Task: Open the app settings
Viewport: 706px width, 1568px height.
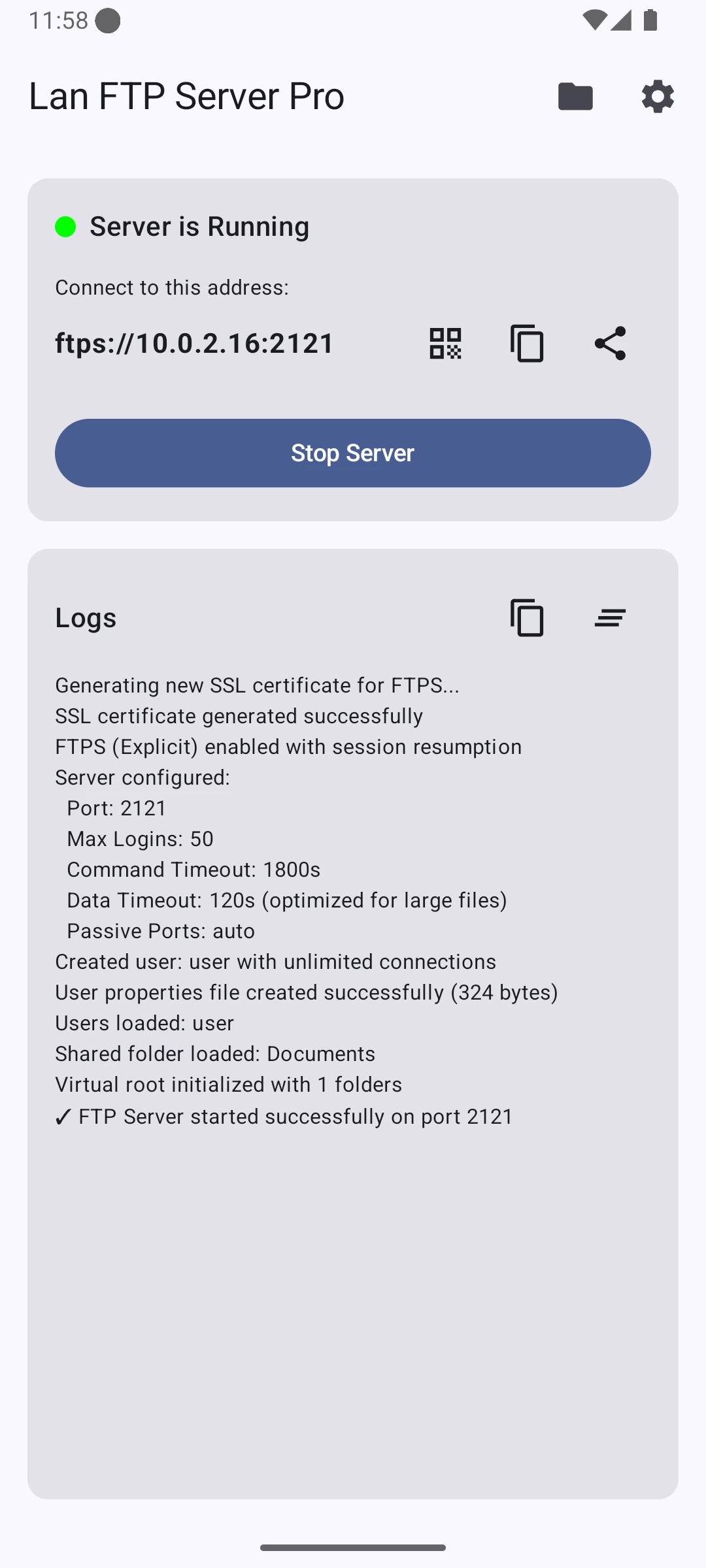Action: point(657,96)
